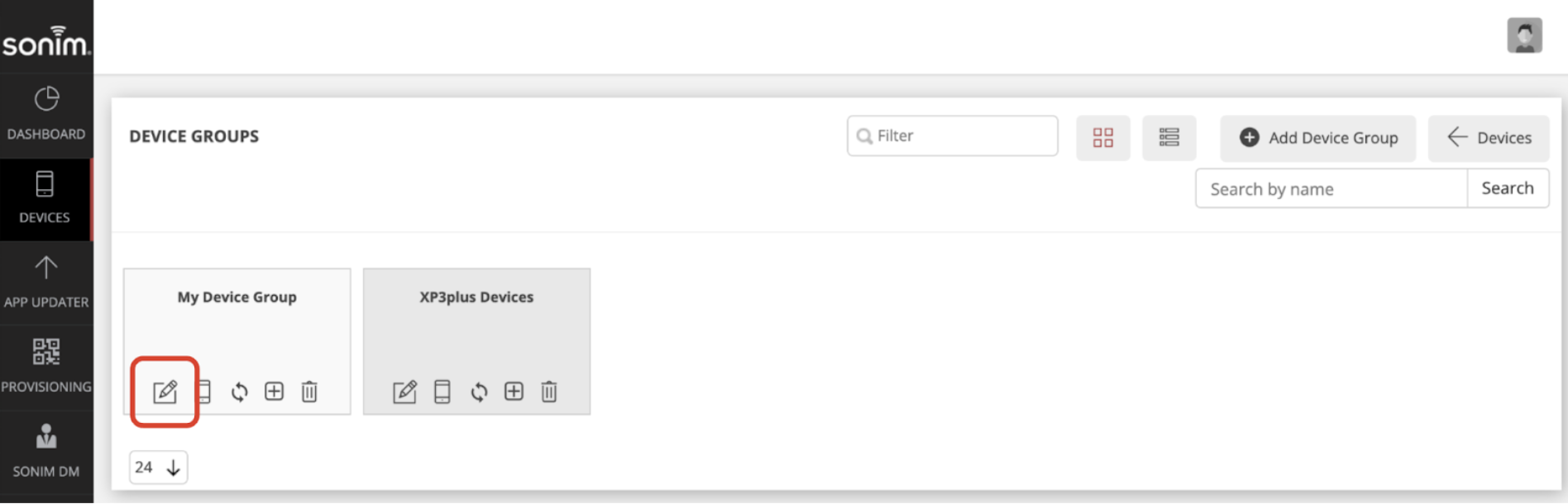Click the plus icon on My Device Group
1568x504 pixels.
click(275, 392)
